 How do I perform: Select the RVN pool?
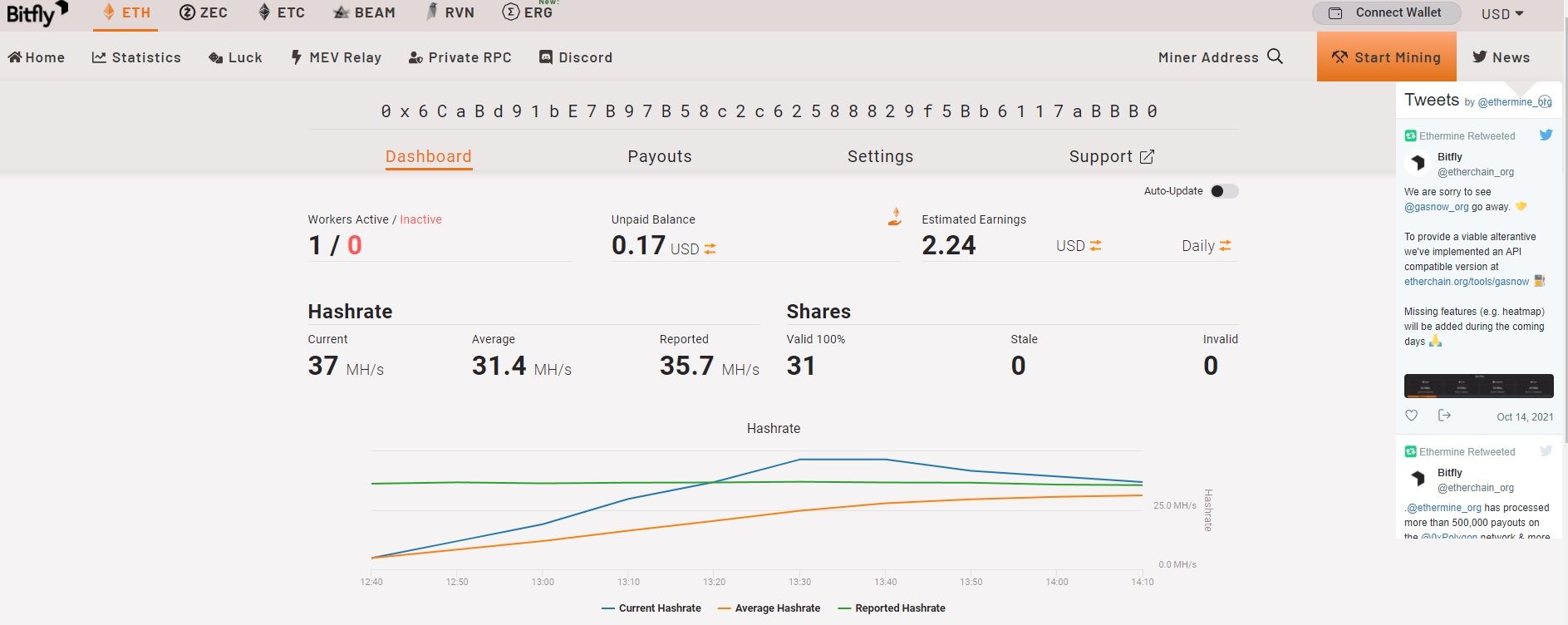click(x=450, y=13)
